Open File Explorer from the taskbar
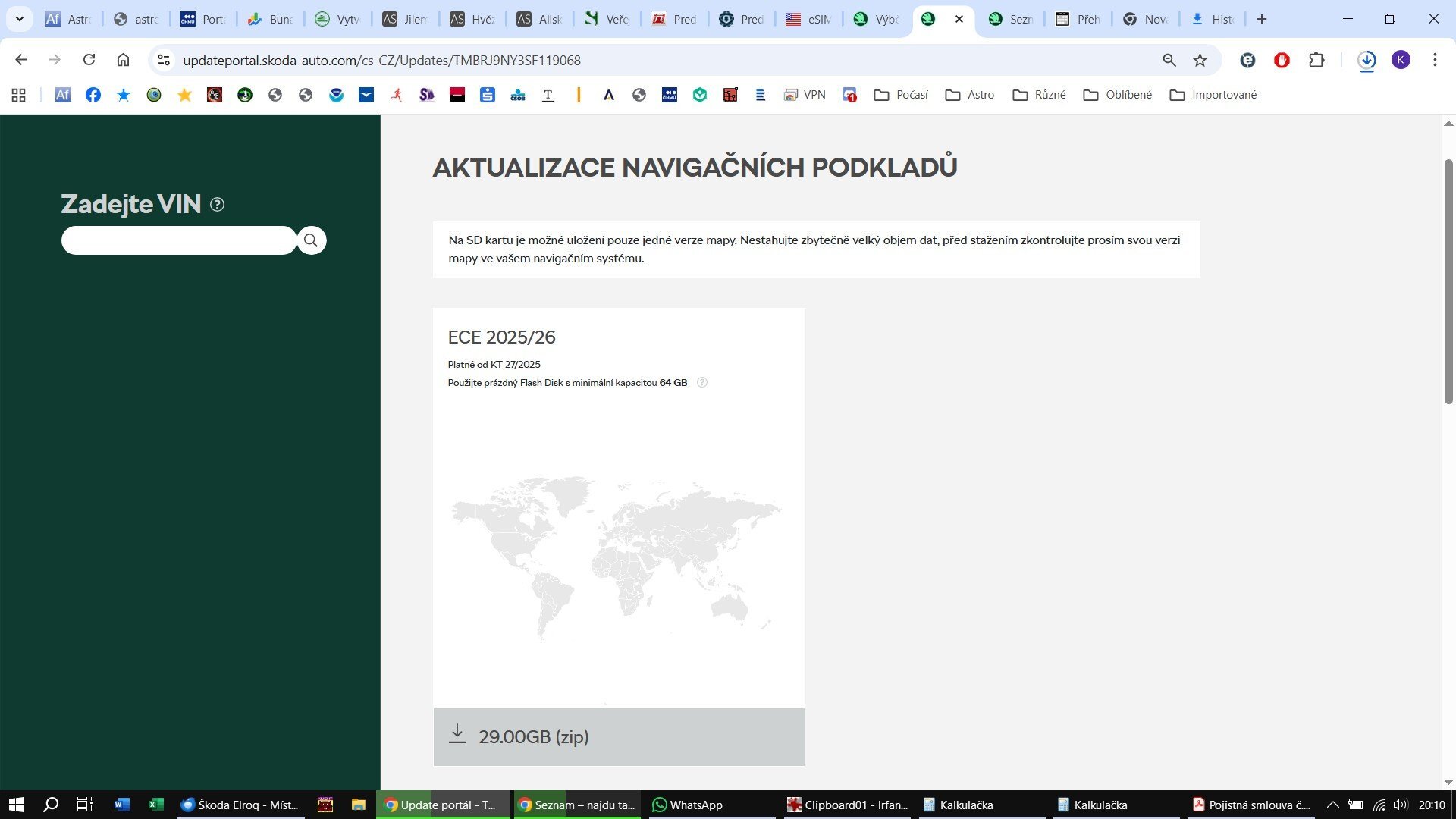Viewport: 1456px width, 819px height. pyautogui.click(x=359, y=805)
